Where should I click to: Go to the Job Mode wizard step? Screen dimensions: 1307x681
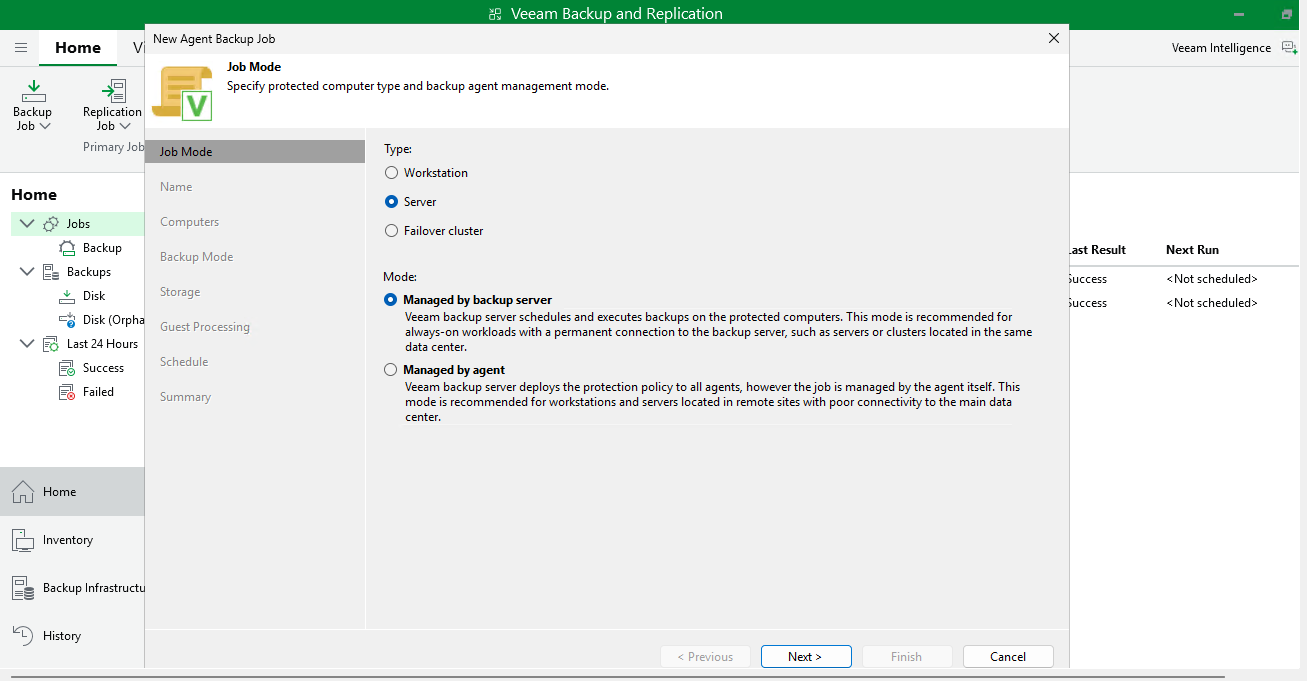(255, 152)
